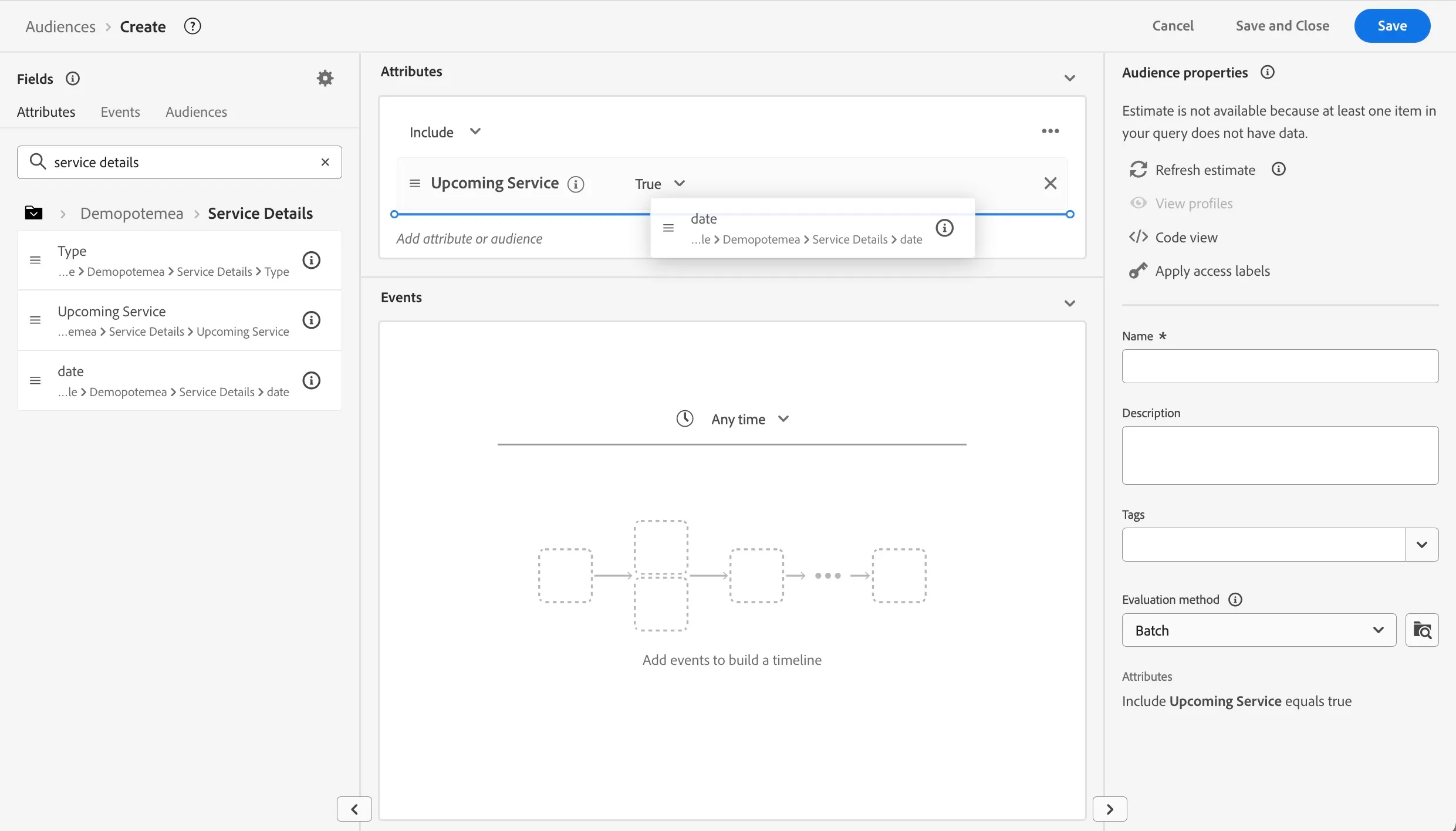This screenshot has width=1456, height=831.
Task: Click the fields search box
Action: tap(180, 162)
